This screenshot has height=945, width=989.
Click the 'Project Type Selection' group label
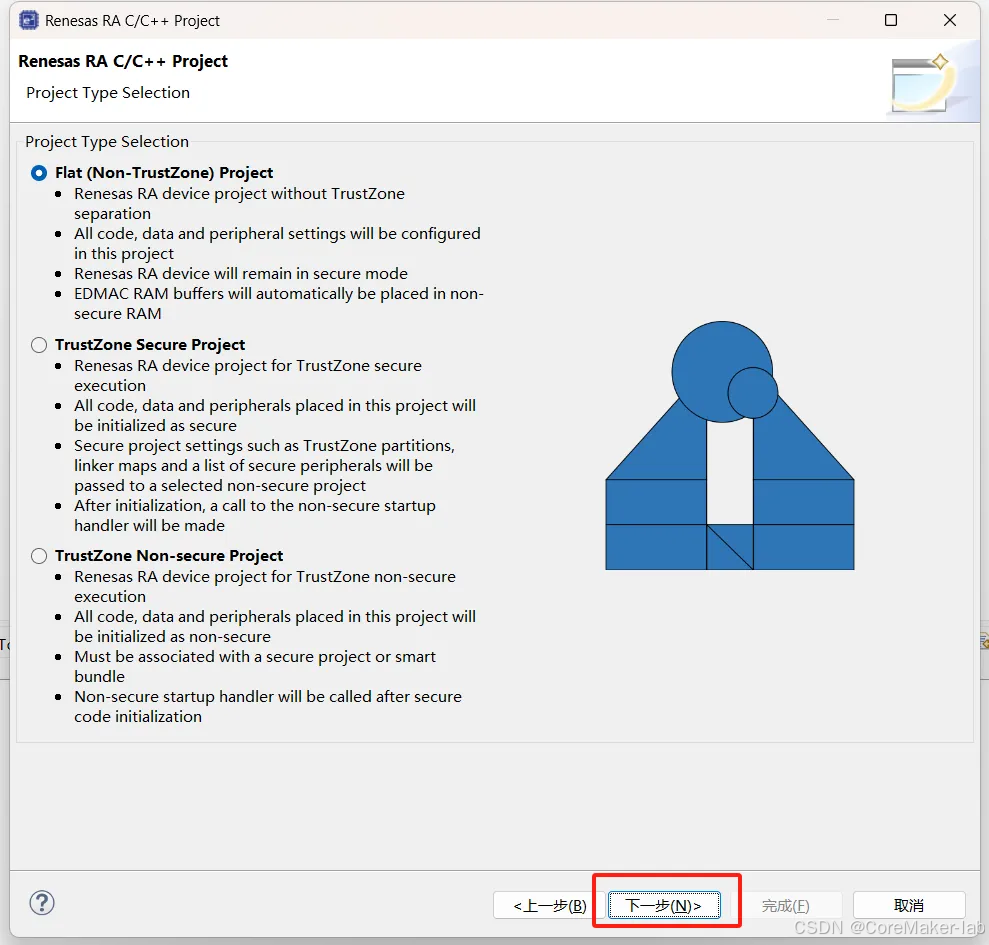(x=107, y=142)
